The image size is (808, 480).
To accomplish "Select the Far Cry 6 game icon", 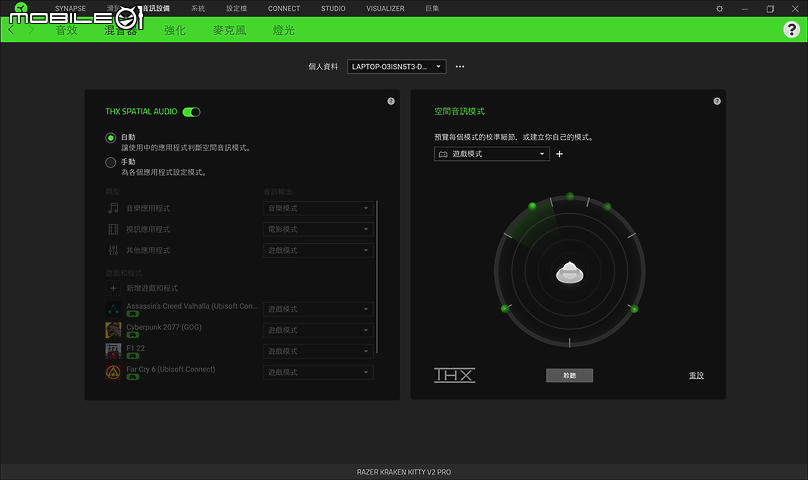I will pos(113,372).
